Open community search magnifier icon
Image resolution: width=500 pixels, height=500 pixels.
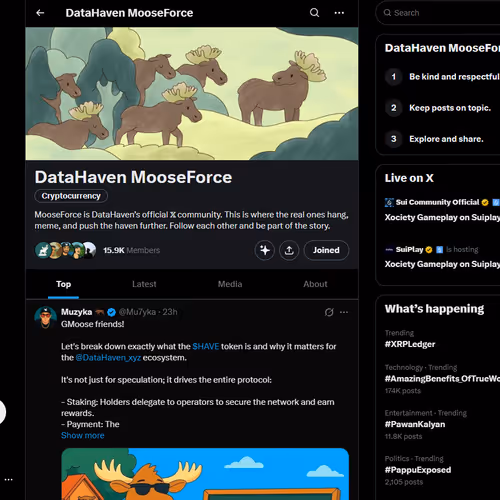314,13
